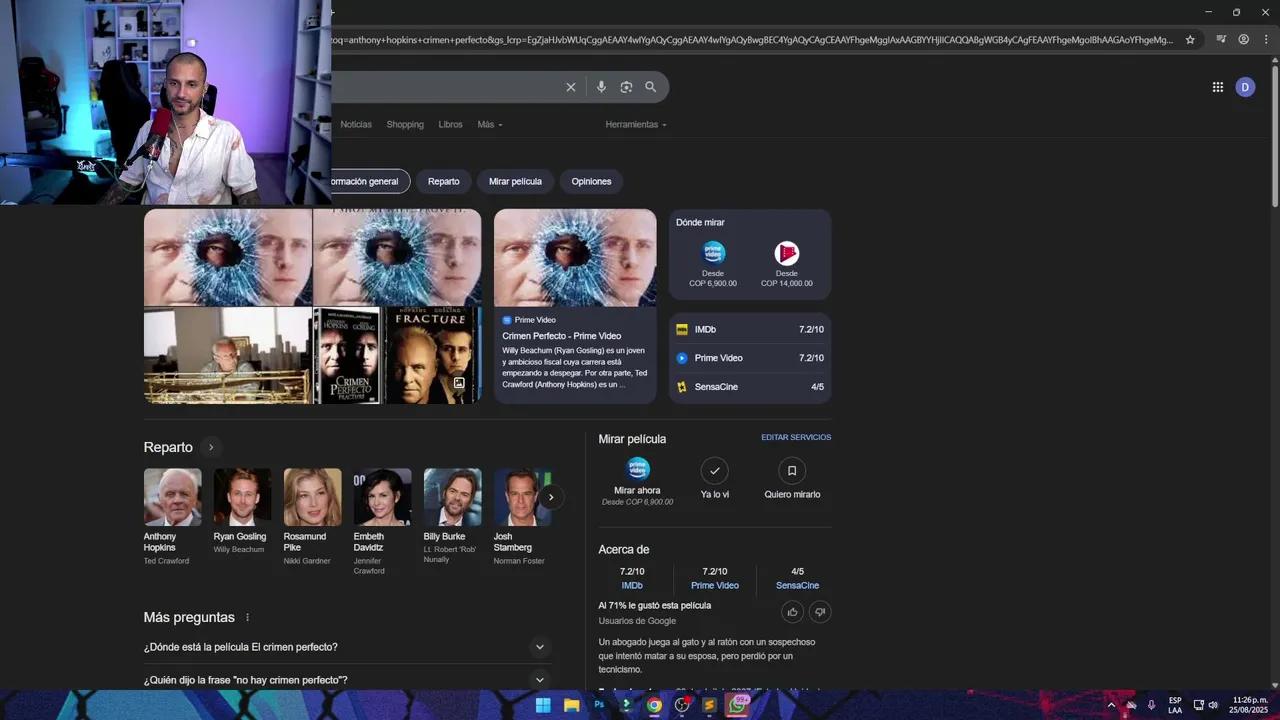This screenshot has height=720, width=1280.
Task: Open the Reparto section arrow
Action: pyautogui.click(x=210, y=447)
